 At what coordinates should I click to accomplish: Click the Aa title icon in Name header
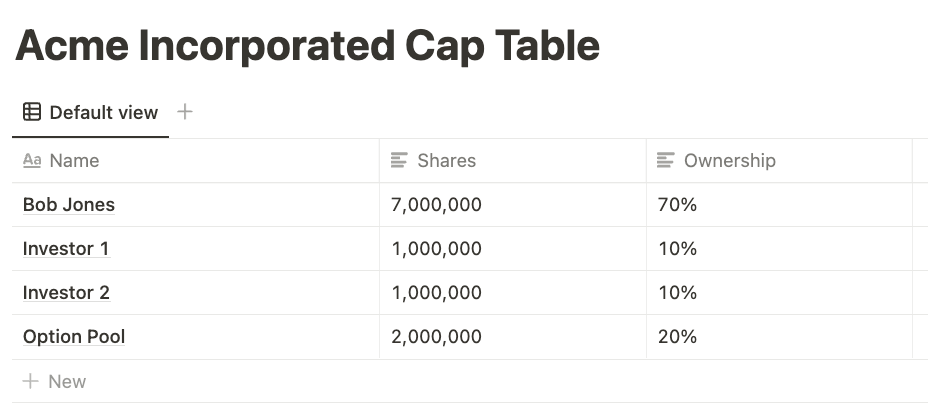32,160
